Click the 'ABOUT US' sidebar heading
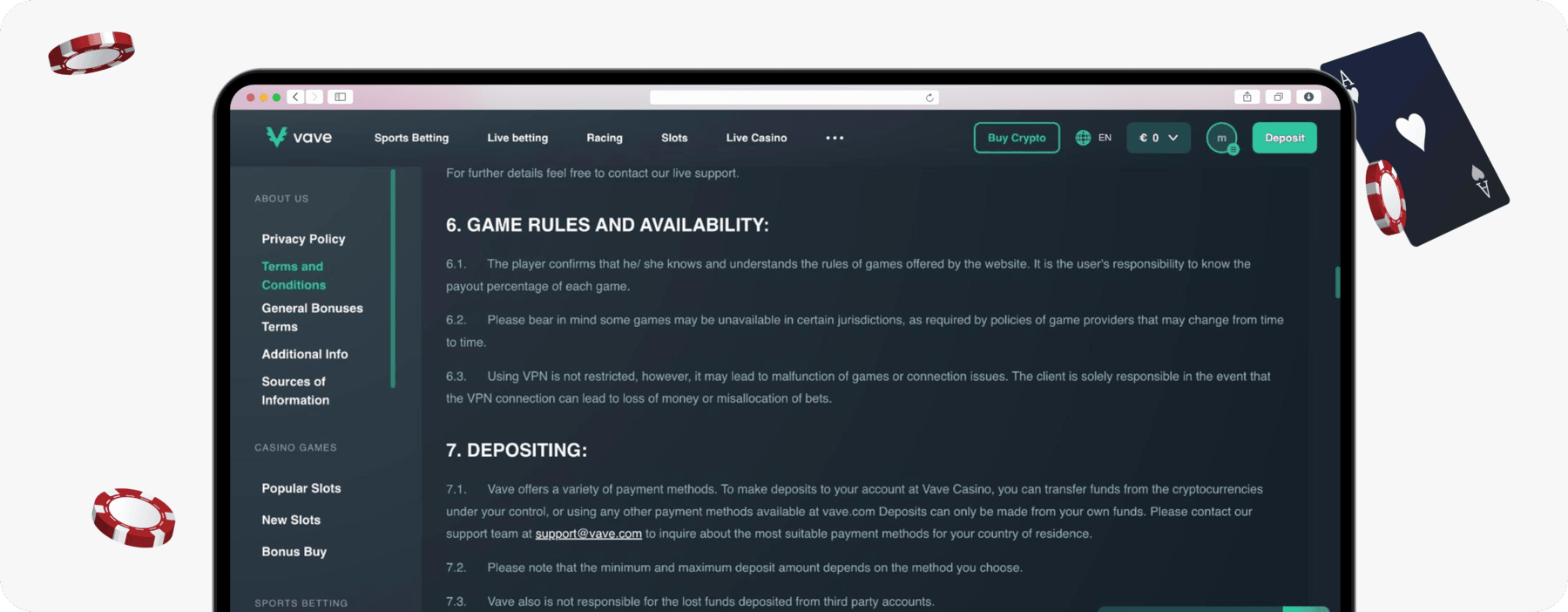 coord(281,199)
